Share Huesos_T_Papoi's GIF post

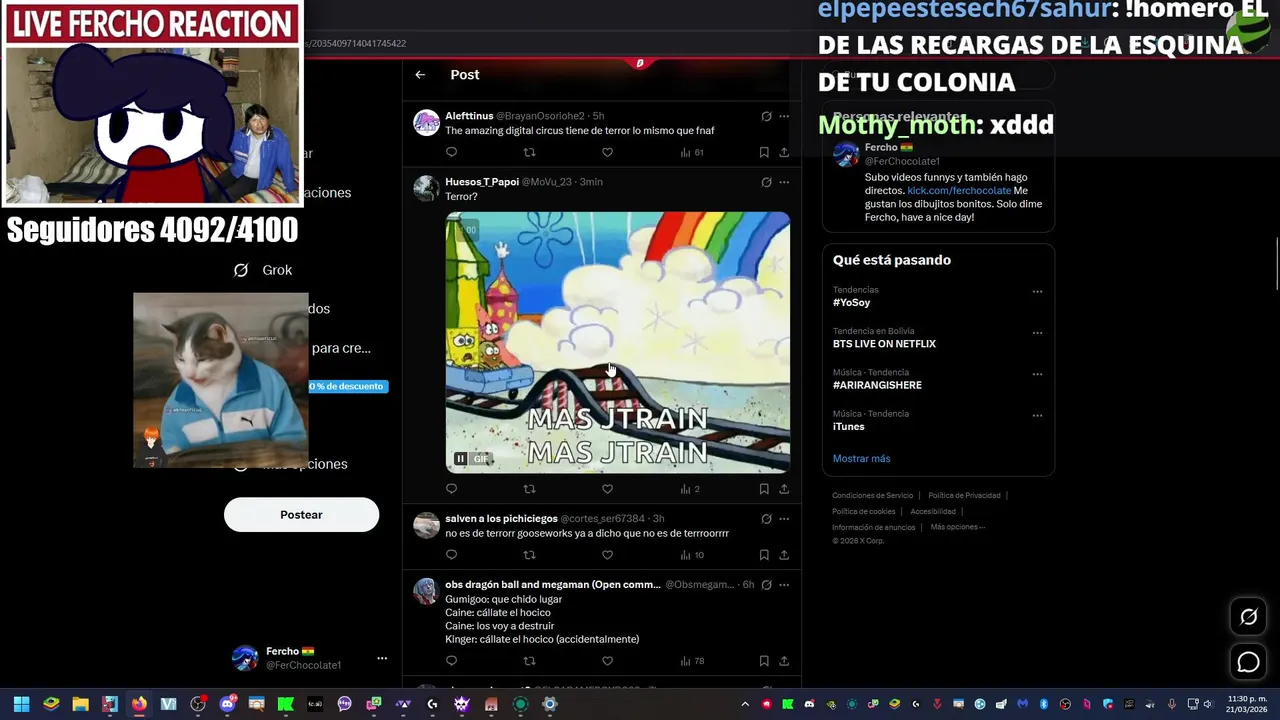coord(784,489)
